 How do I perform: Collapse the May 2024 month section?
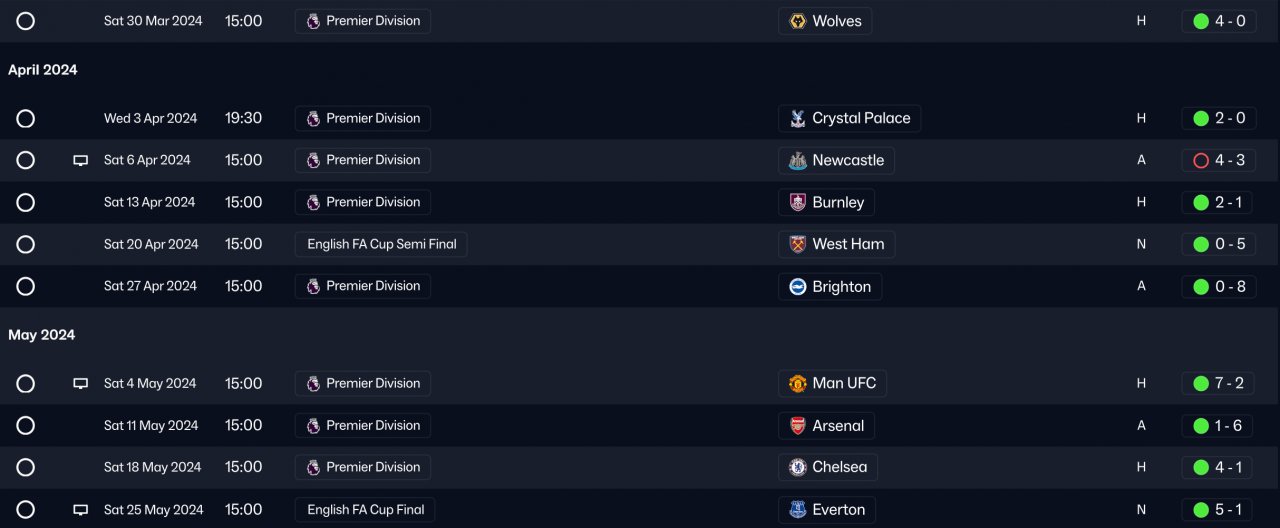[x=42, y=335]
